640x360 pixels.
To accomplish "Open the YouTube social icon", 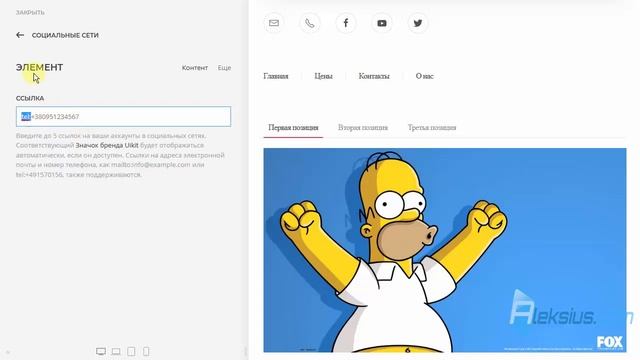I will 382,23.
